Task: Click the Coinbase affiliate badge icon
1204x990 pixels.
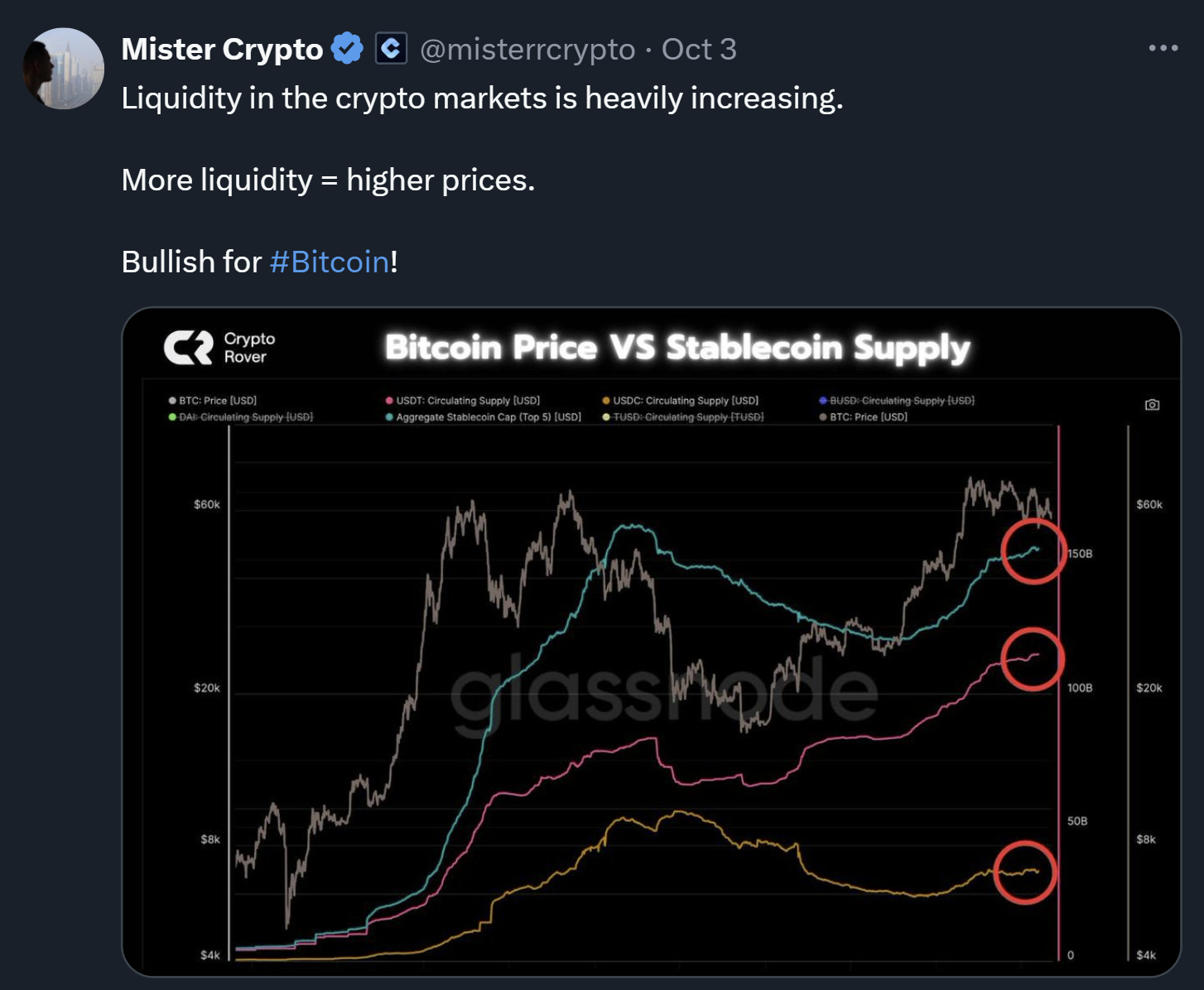Action: (391, 49)
